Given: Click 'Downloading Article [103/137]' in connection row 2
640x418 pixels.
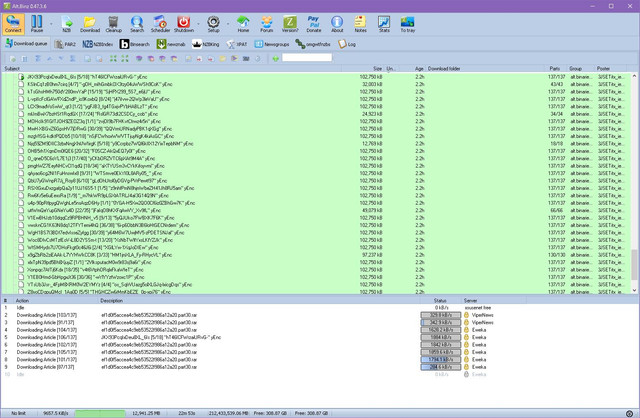Looking at the screenshot, I should 47,315.
